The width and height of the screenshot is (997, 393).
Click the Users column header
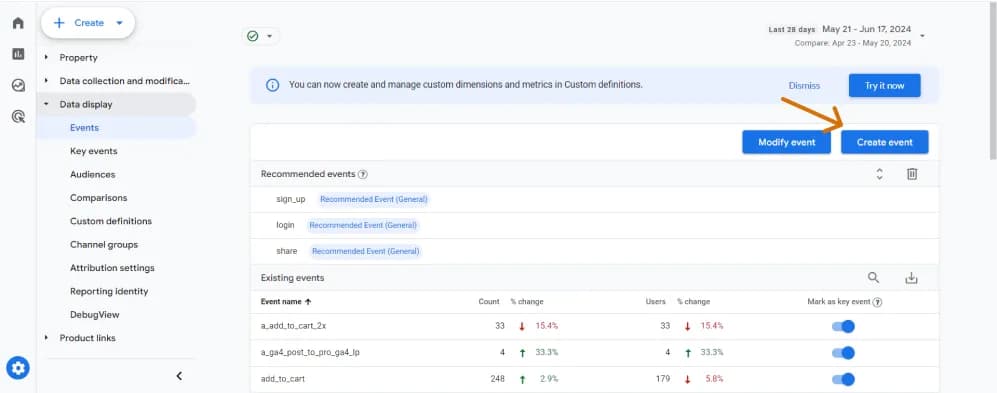[656, 302]
